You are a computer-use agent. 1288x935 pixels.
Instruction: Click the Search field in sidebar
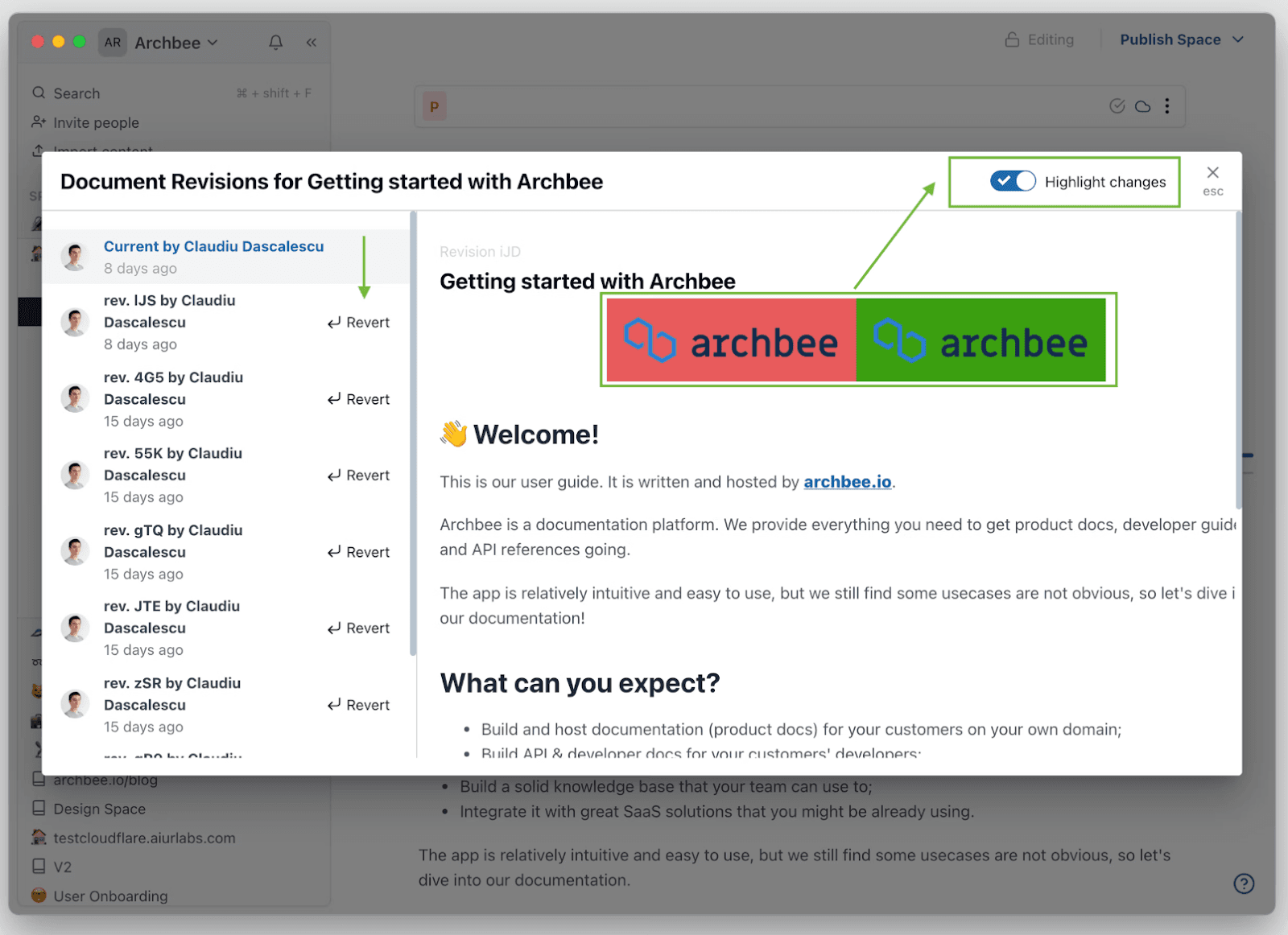point(77,93)
